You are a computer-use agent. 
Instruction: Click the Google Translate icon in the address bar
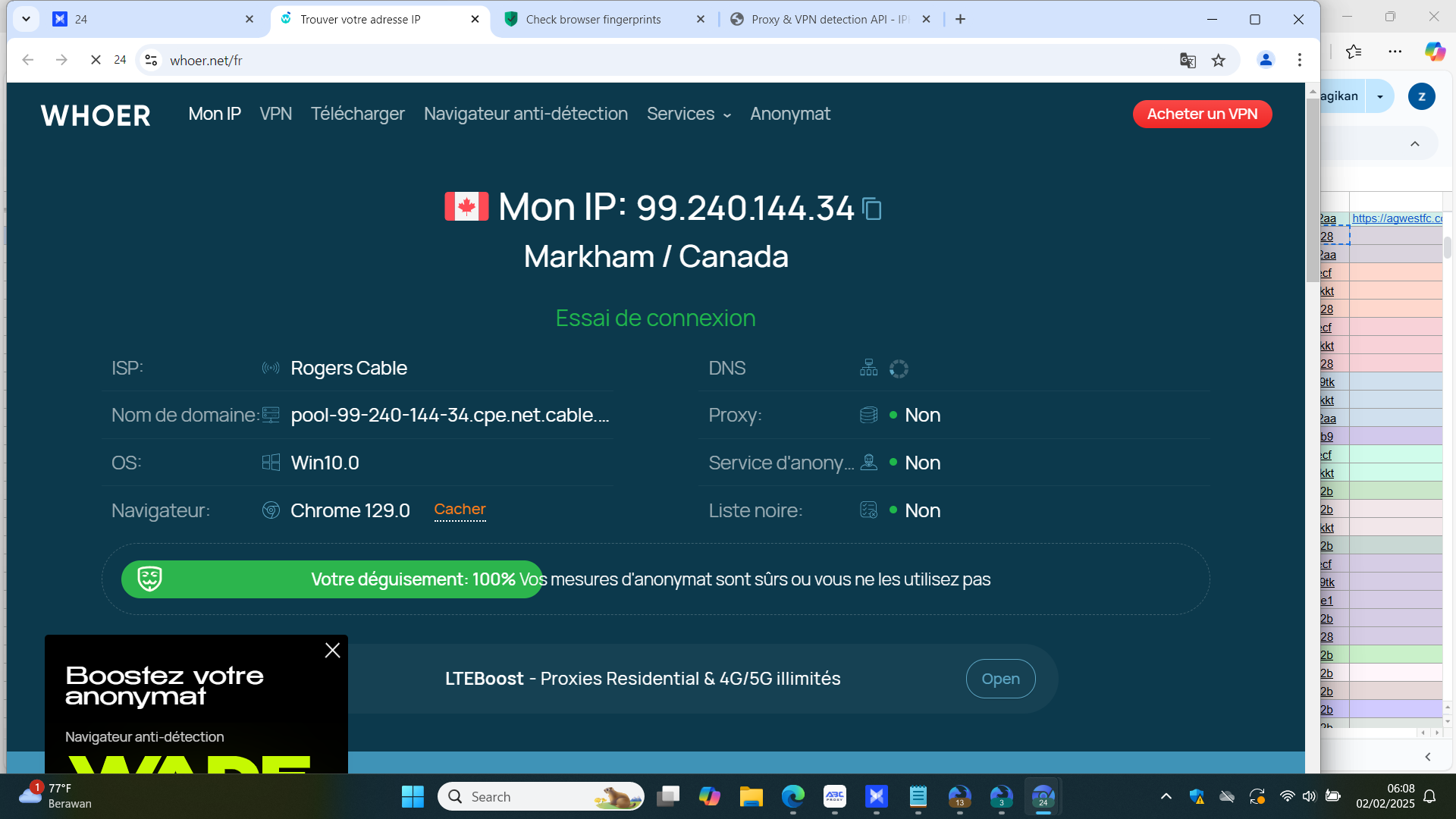coord(1188,61)
